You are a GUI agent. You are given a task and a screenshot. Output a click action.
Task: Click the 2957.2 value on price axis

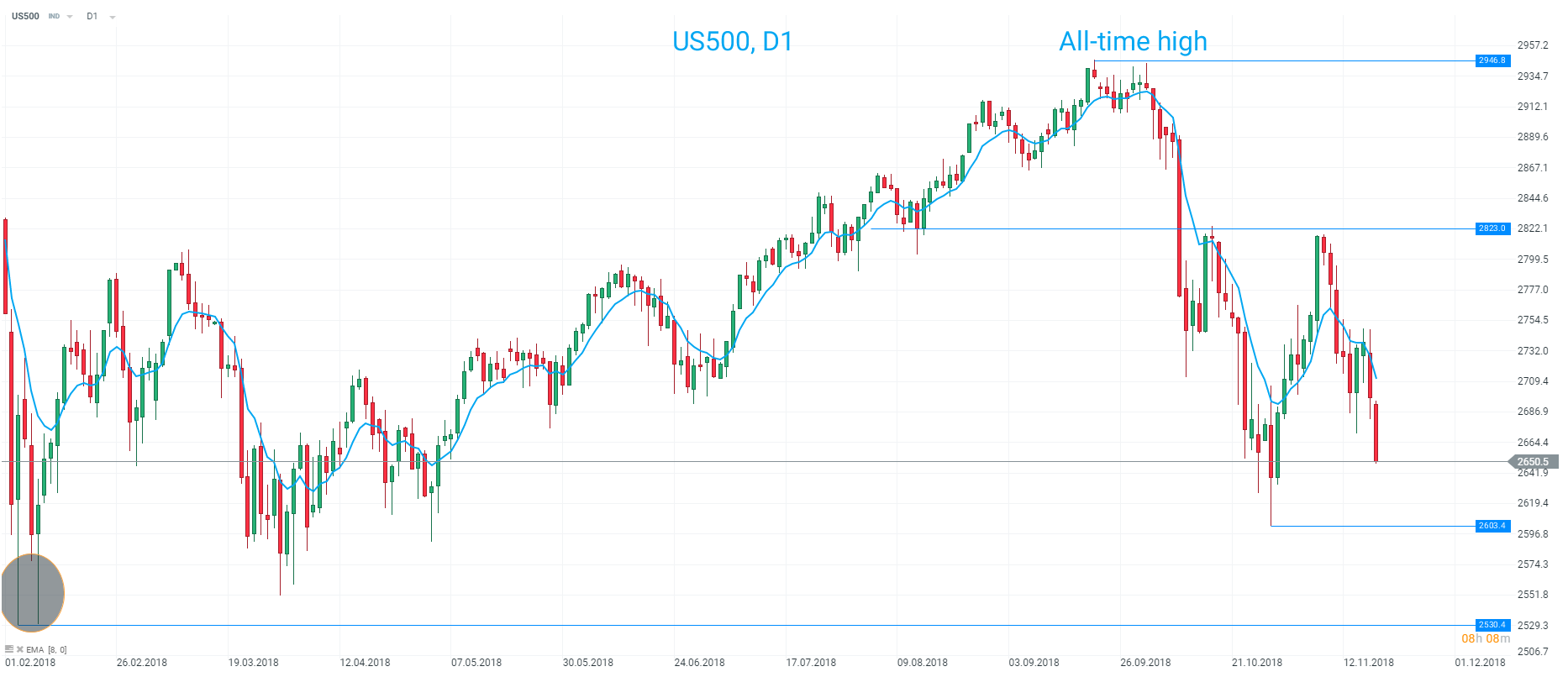coord(1533,45)
